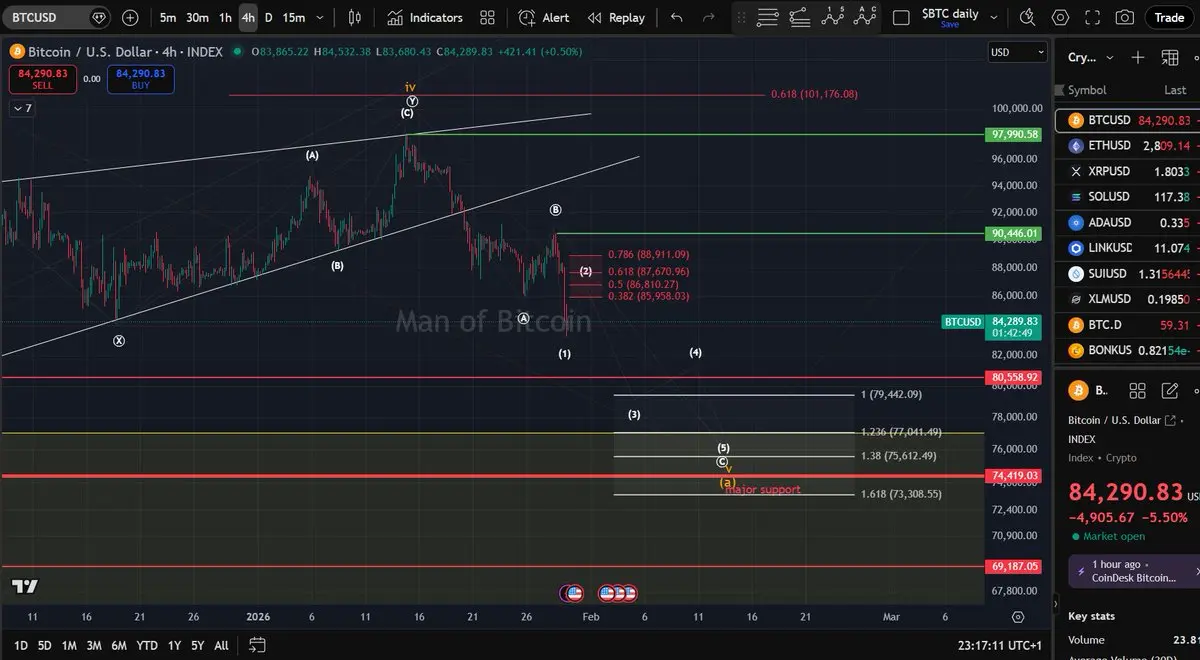Click the red SELL 84,290.83 button

(x=42, y=78)
